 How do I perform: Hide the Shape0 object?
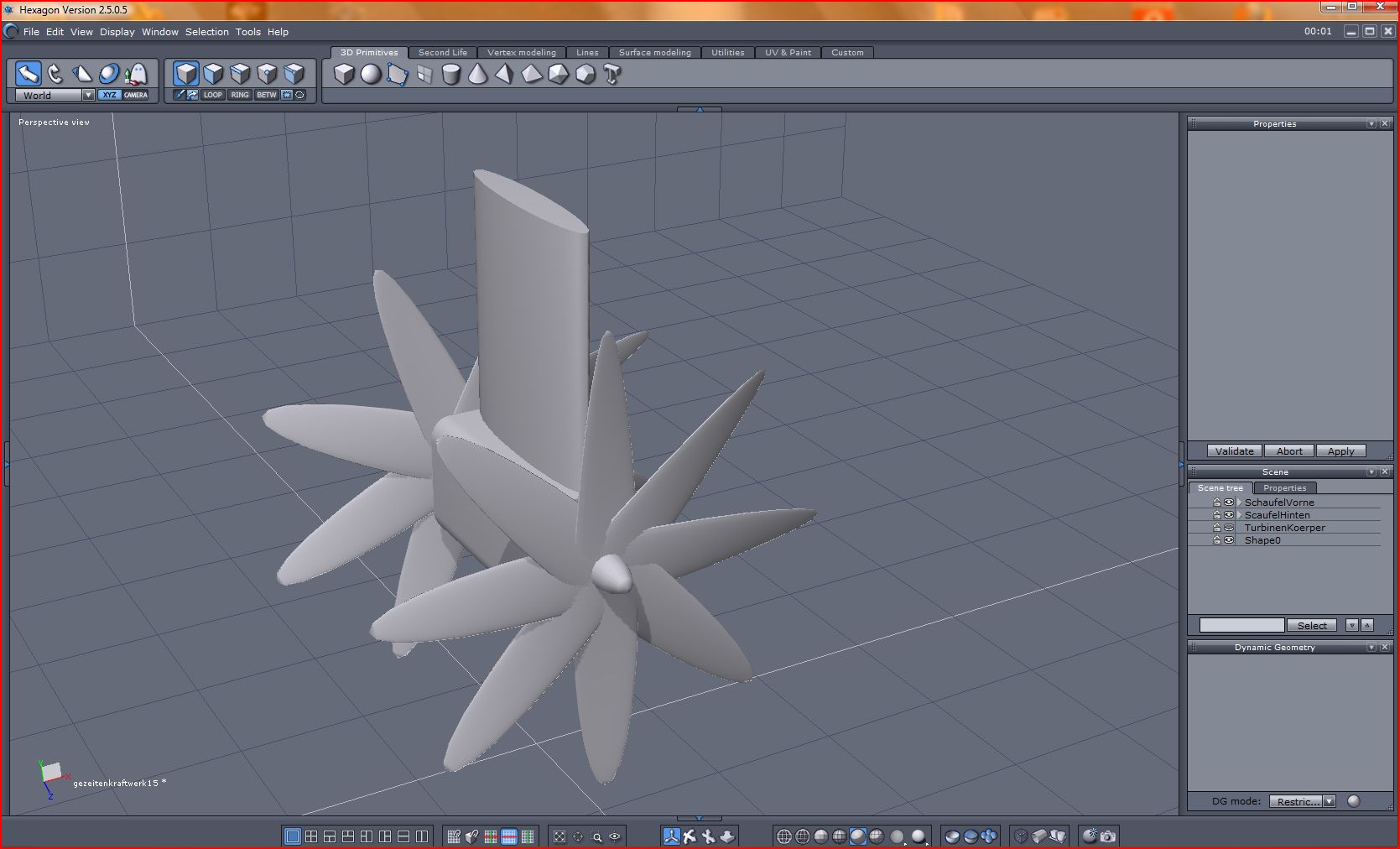click(1229, 540)
